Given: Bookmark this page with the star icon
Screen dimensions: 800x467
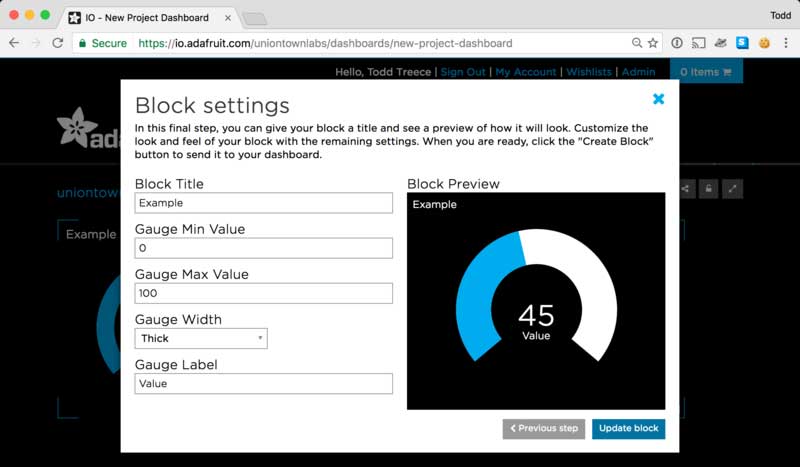Looking at the screenshot, I should click(653, 43).
